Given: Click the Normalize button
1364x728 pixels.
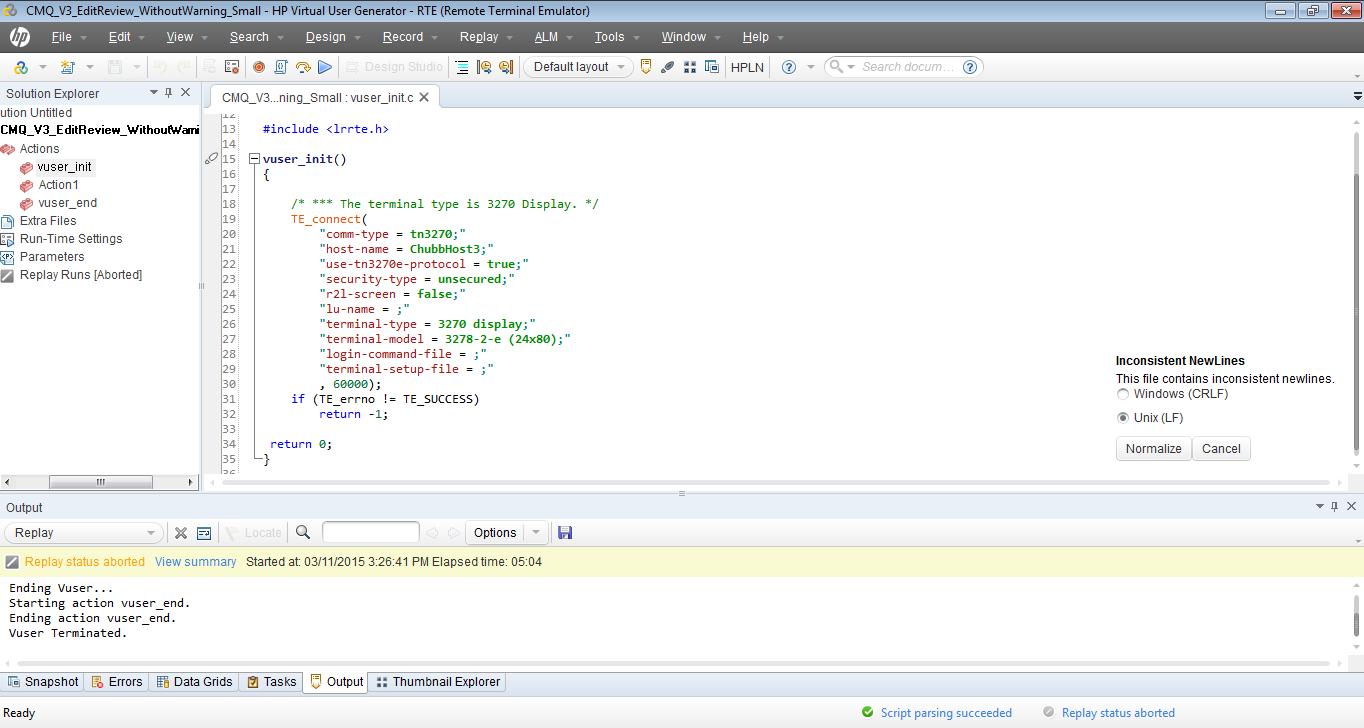Looking at the screenshot, I should [1153, 449].
